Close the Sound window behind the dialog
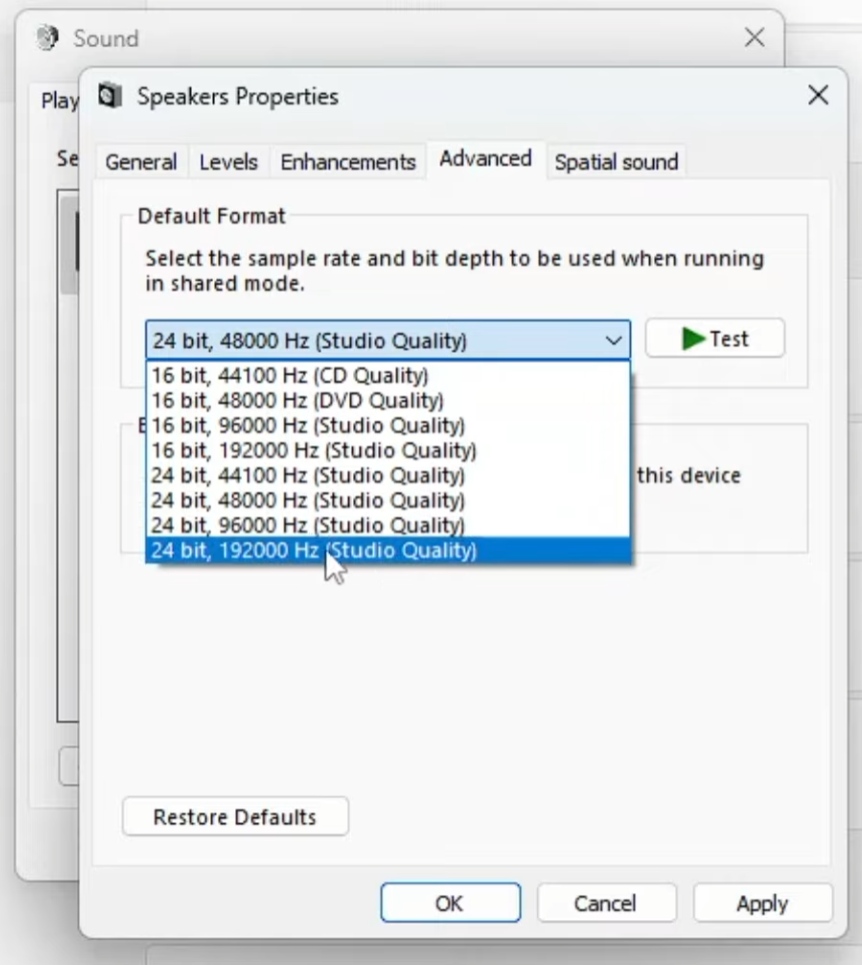The image size is (862, 965). (x=754, y=39)
